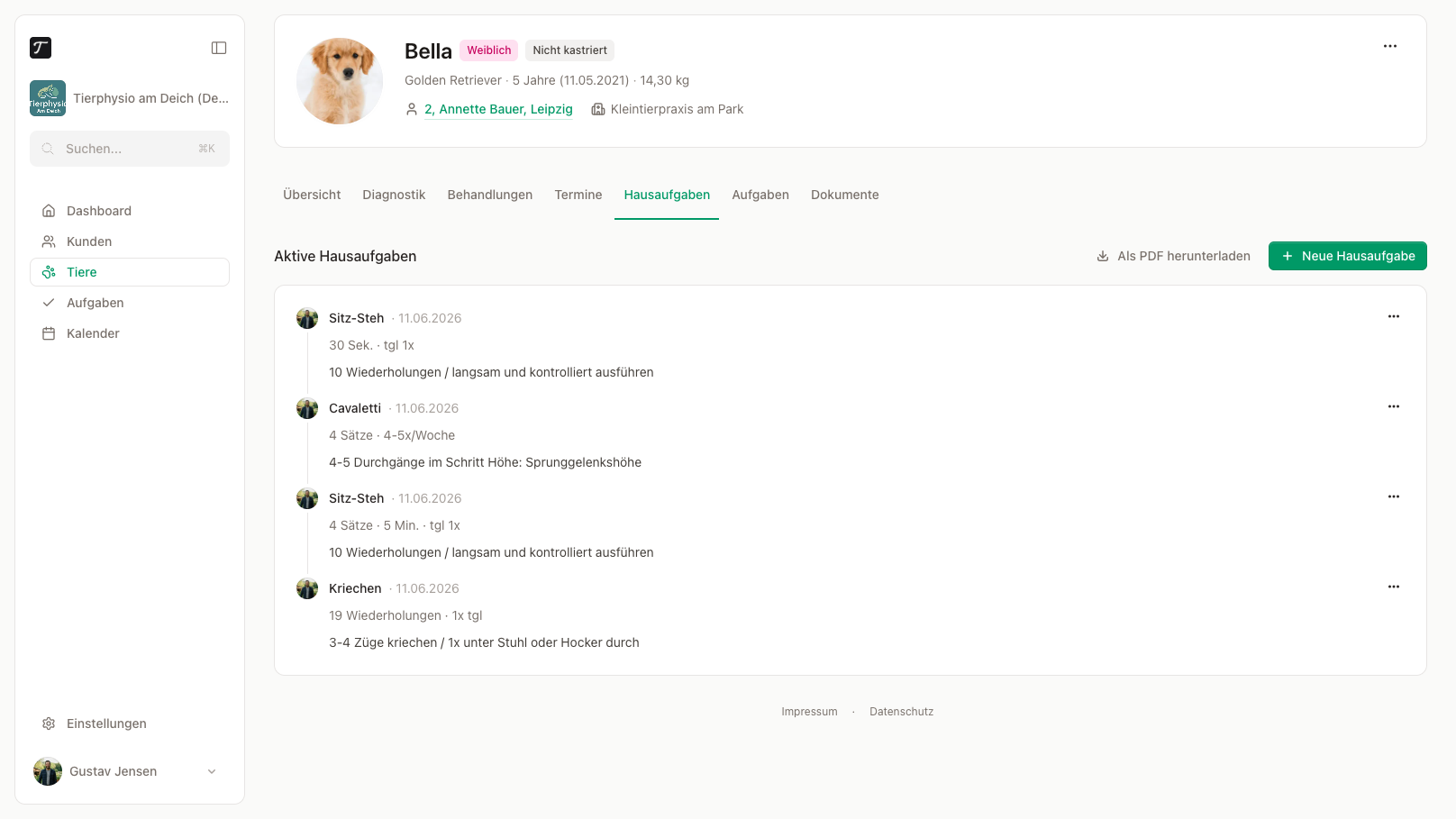The image size is (1456, 819).
Task: Click the Tiere paw icon
Action: [49, 272]
